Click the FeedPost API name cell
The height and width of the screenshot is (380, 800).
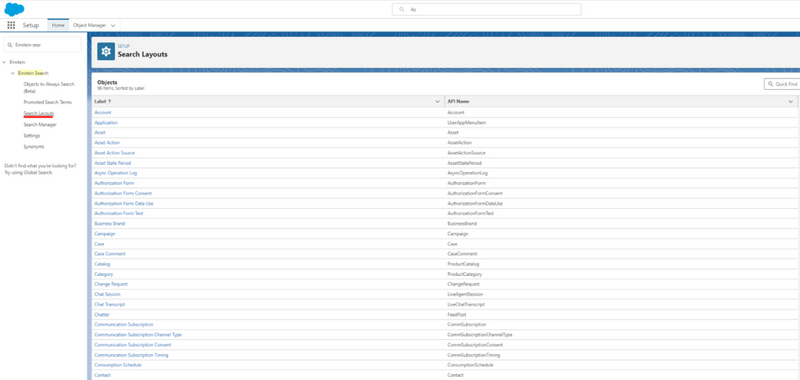click(x=457, y=315)
